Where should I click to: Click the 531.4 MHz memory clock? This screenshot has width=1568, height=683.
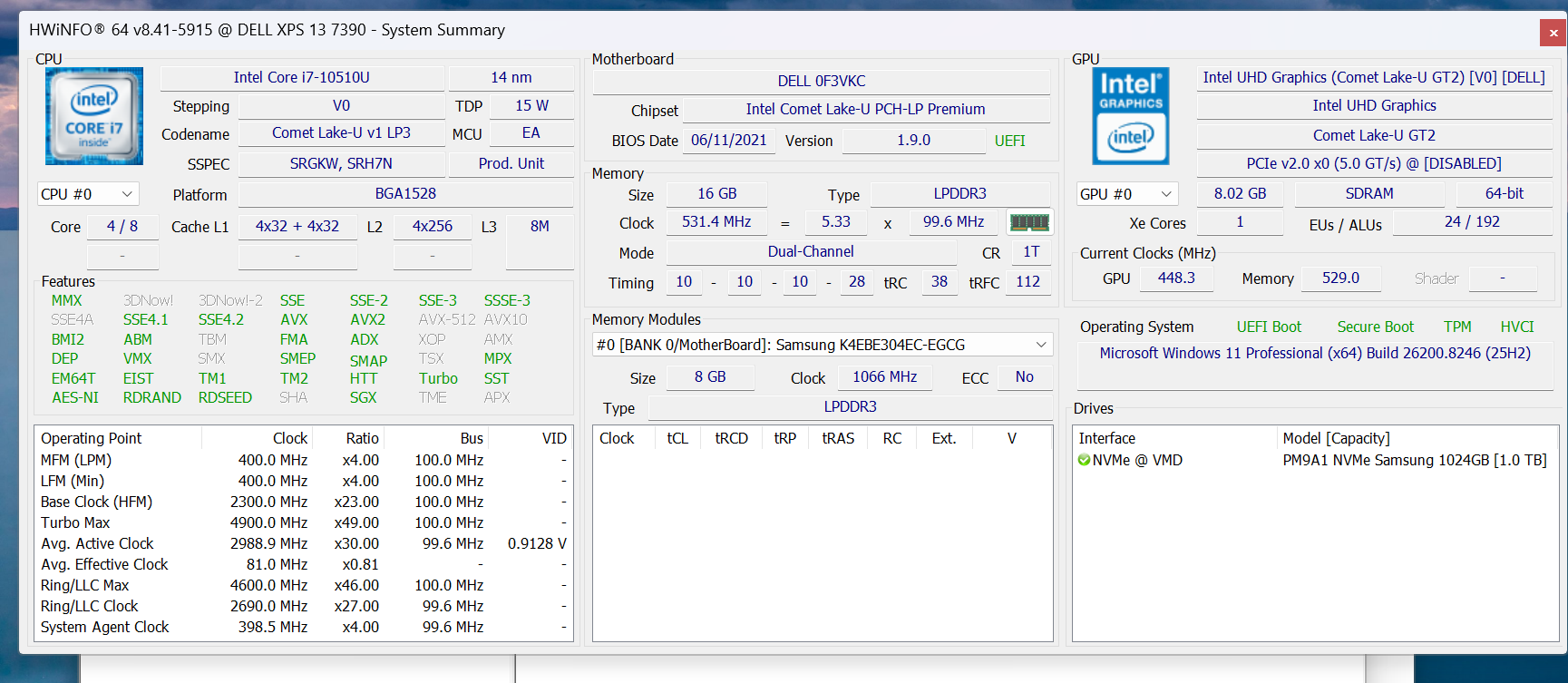(x=716, y=222)
